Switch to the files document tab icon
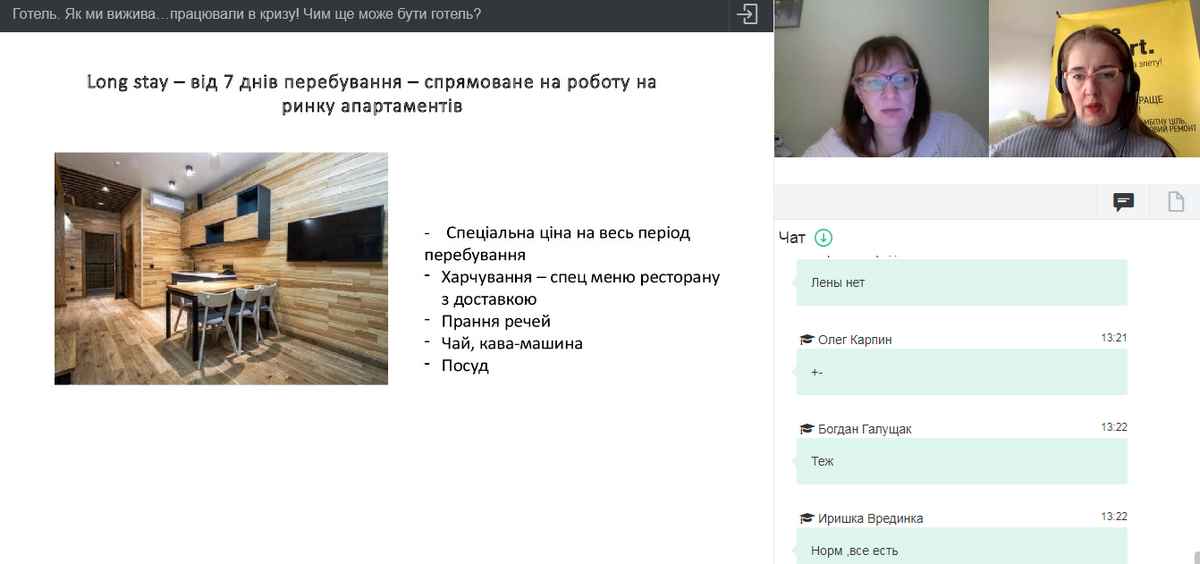1200x564 pixels. (x=1176, y=202)
